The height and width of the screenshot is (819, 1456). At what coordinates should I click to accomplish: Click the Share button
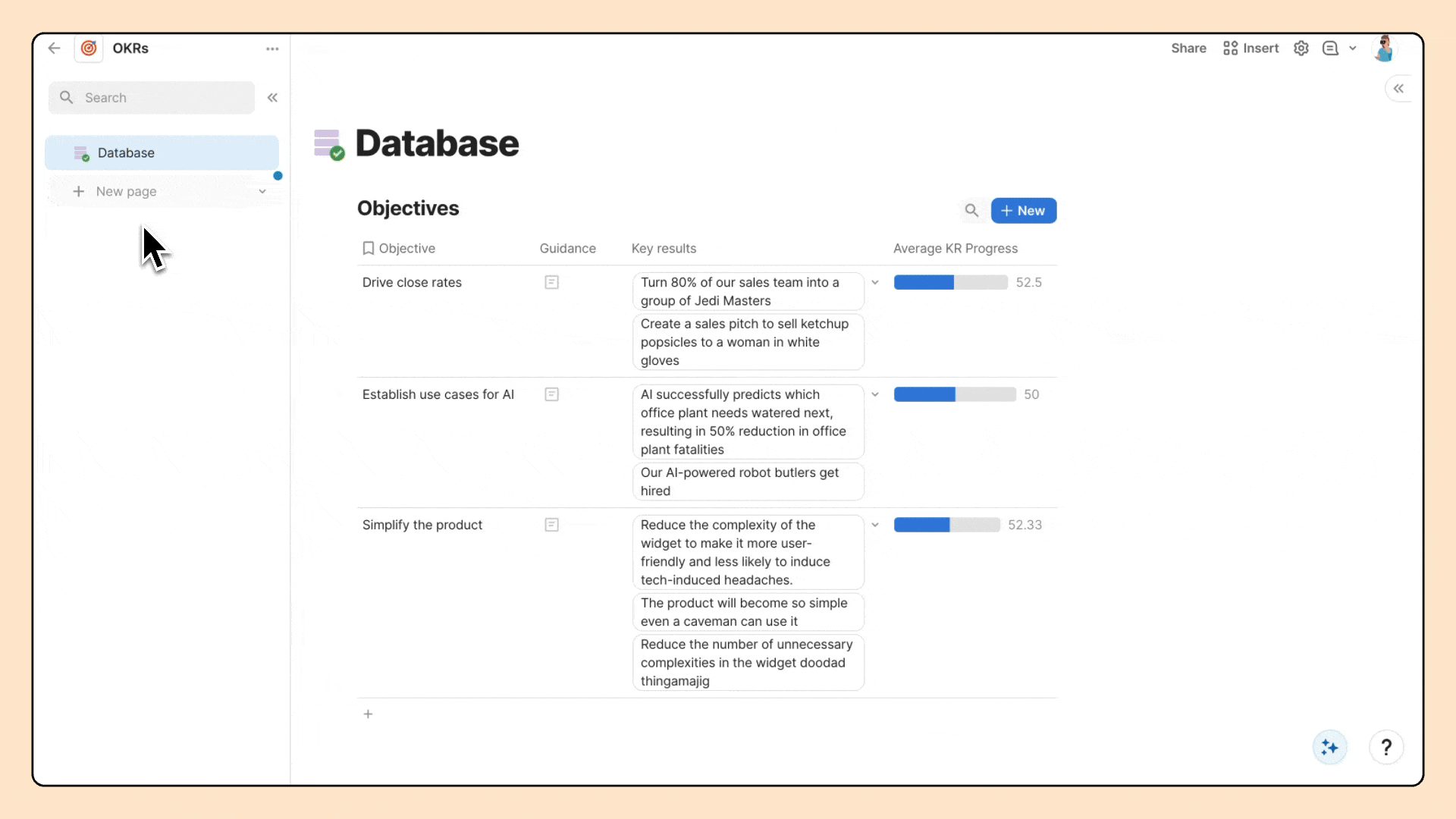coord(1188,48)
